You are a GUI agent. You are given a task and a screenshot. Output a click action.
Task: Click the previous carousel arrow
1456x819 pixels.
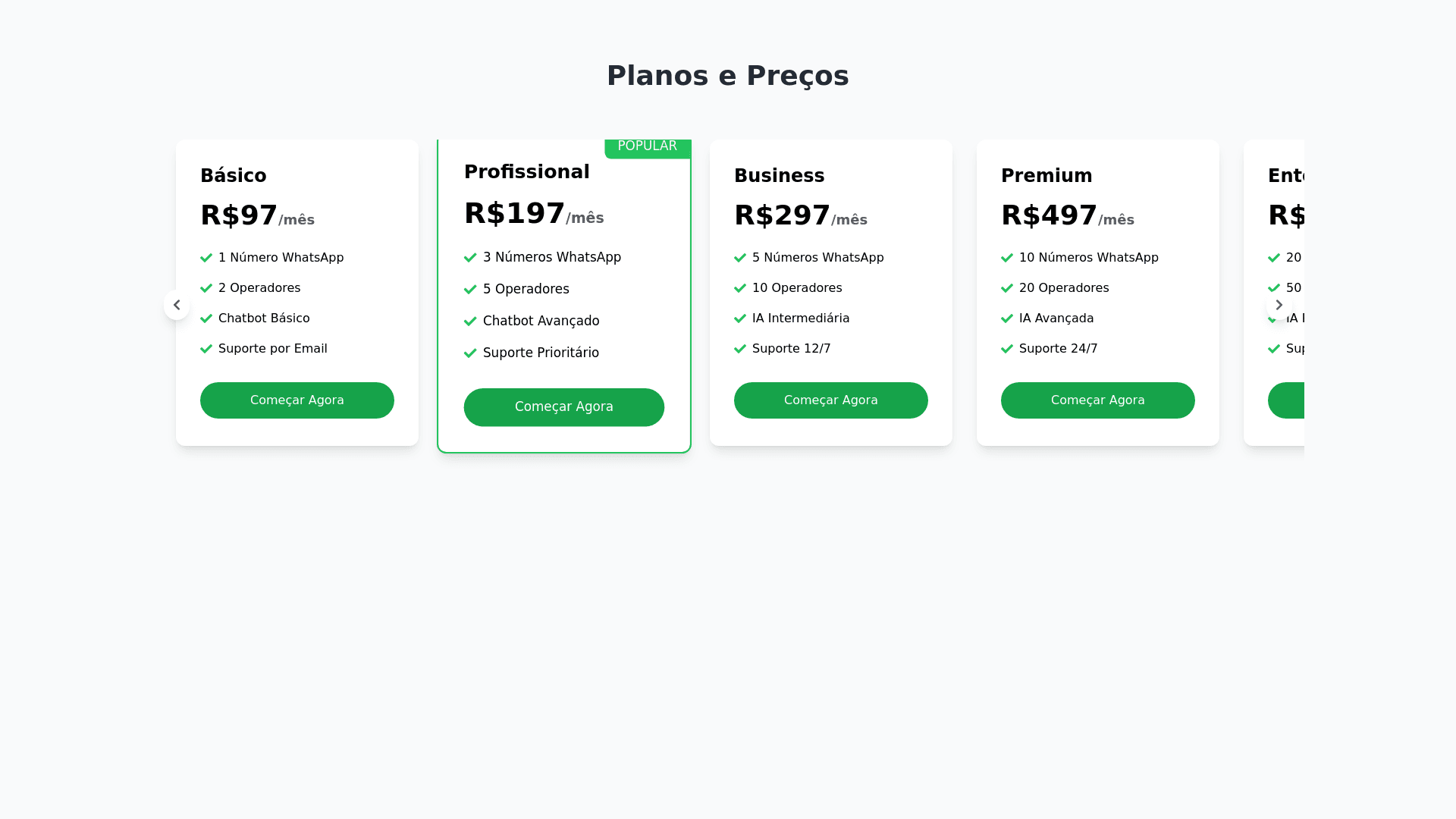click(x=177, y=305)
